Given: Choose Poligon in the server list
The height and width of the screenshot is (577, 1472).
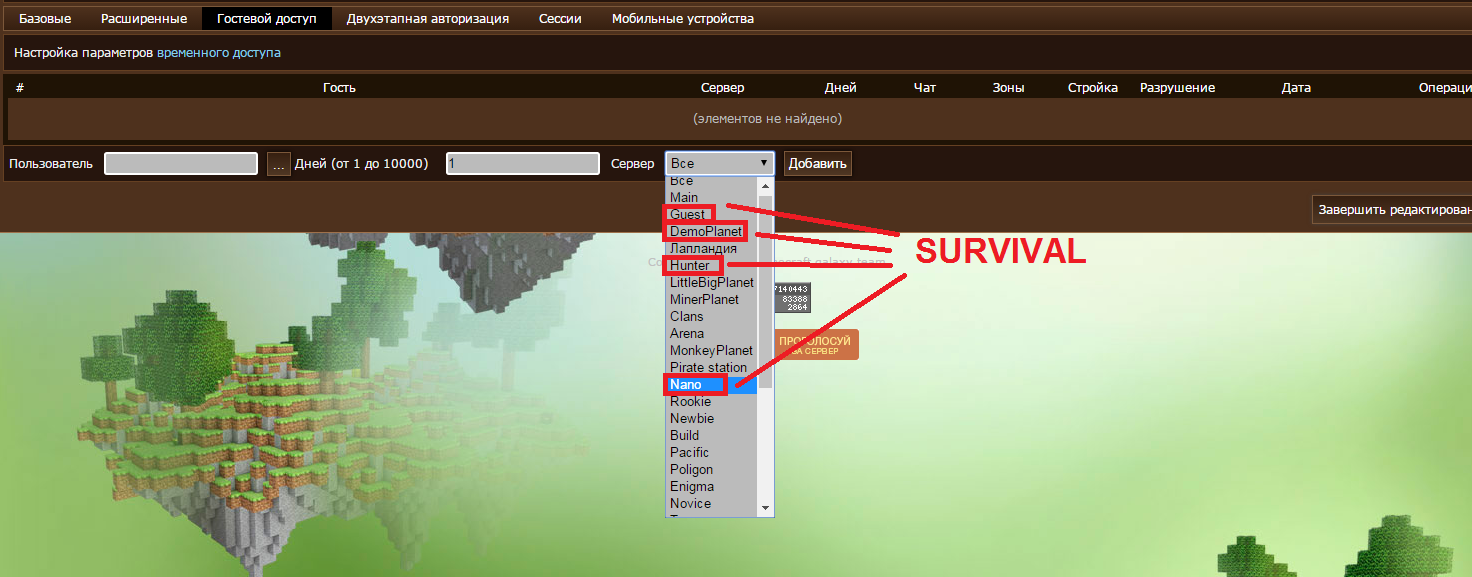Looking at the screenshot, I should (712, 469).
